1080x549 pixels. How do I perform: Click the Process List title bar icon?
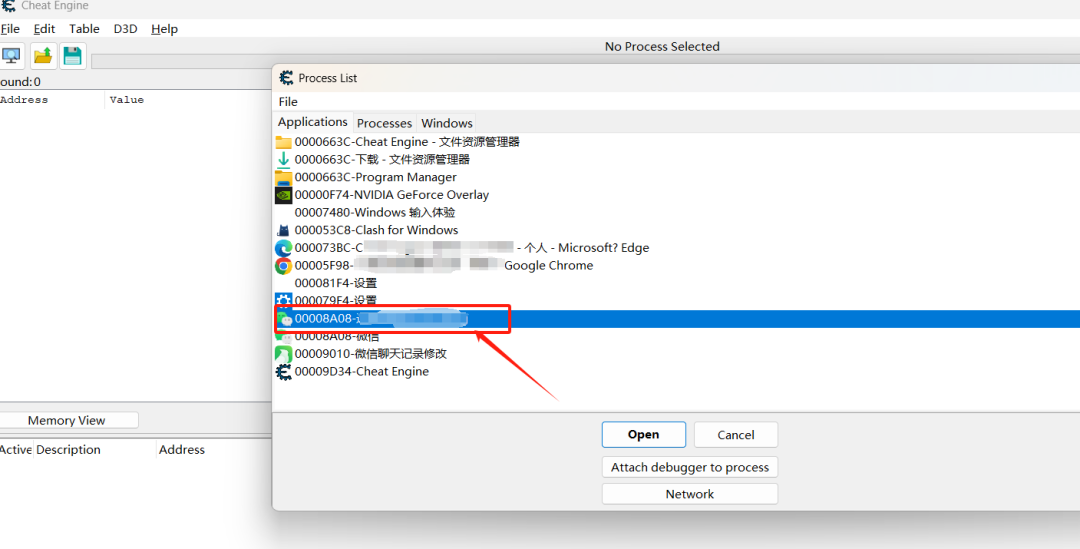(286, 78)
